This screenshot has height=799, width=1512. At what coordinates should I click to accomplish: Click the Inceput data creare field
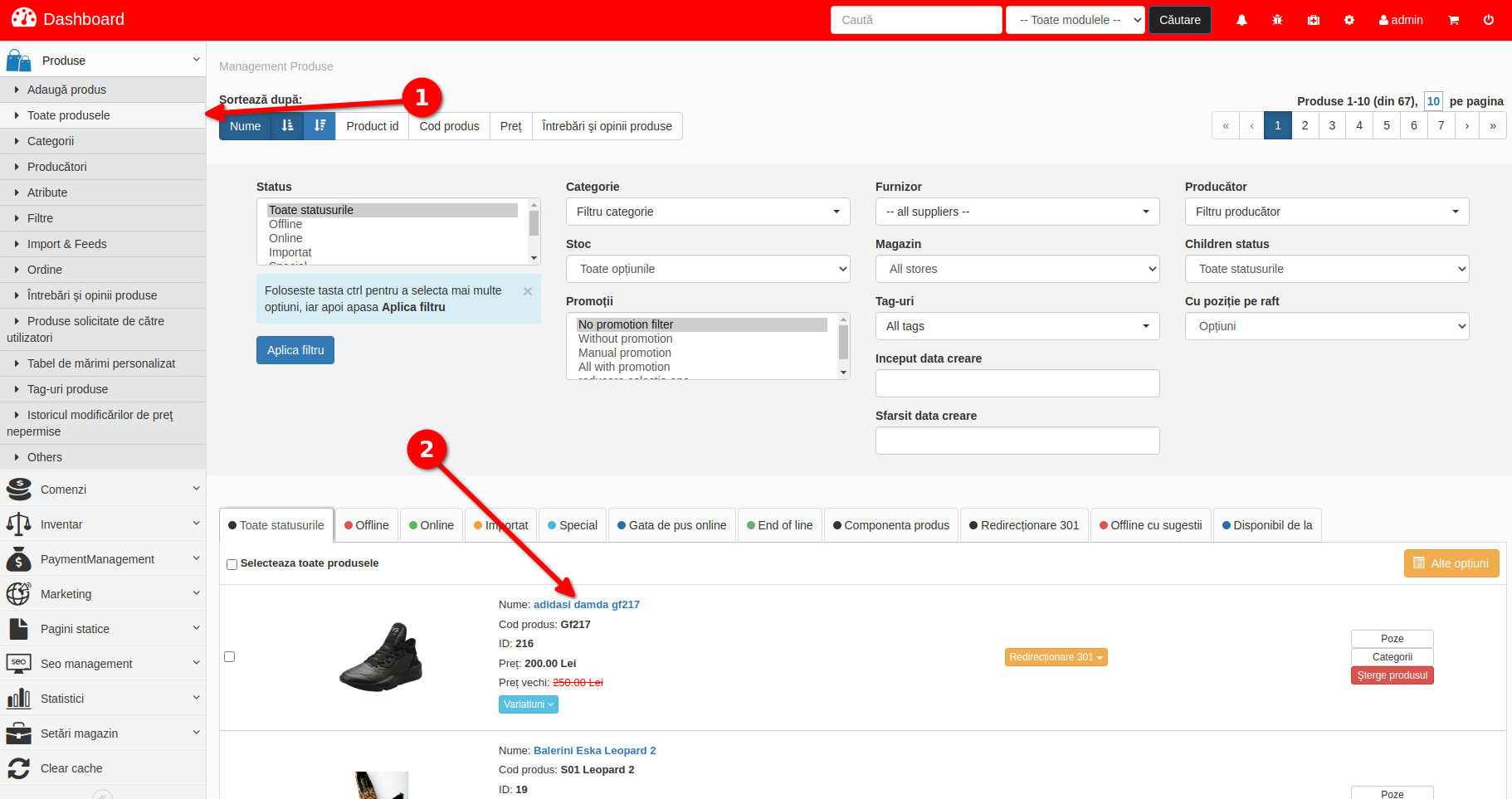point(1017,383)
